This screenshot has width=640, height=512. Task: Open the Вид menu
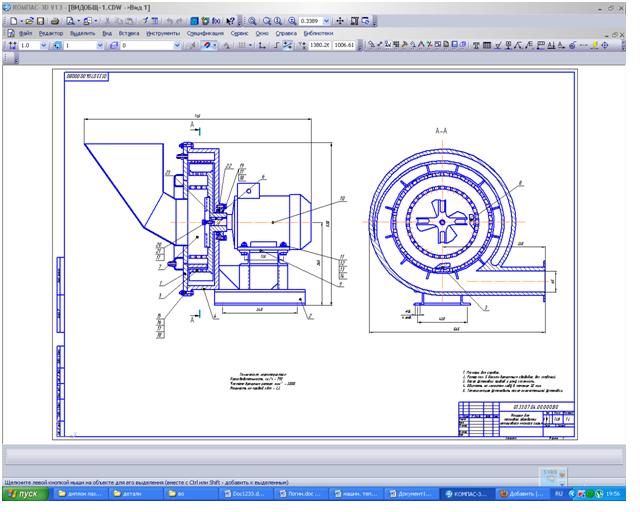(107, 33)
